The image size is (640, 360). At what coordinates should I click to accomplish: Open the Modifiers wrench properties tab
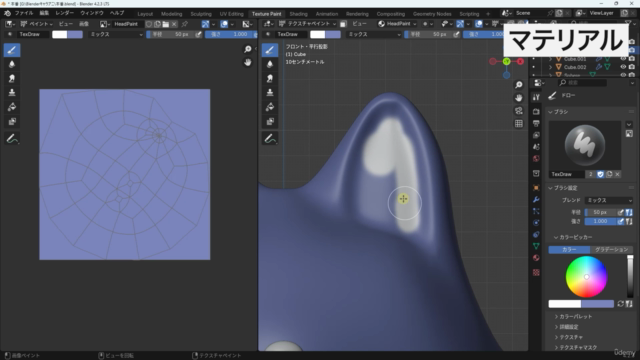pos(536,200)
